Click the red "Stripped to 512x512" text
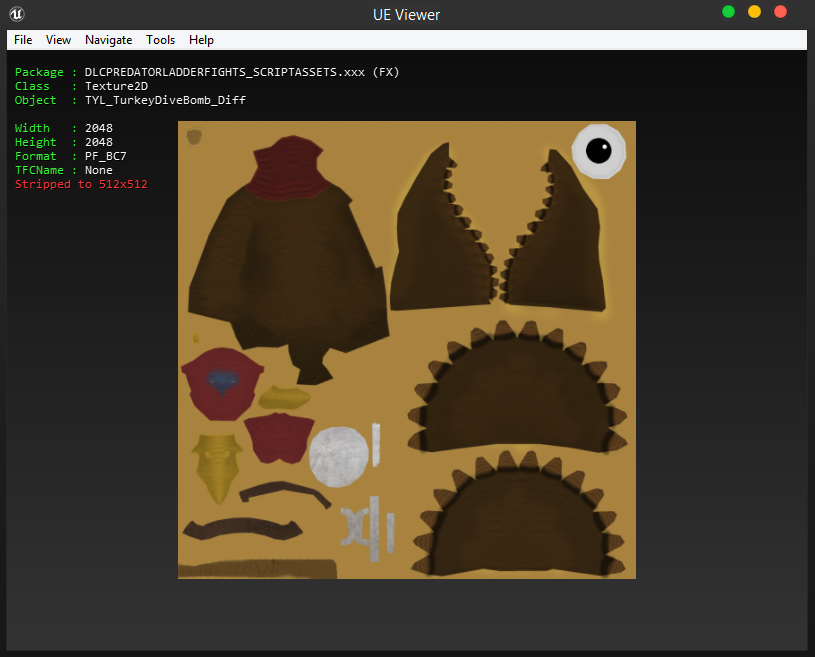 click(x=81, y=184)
